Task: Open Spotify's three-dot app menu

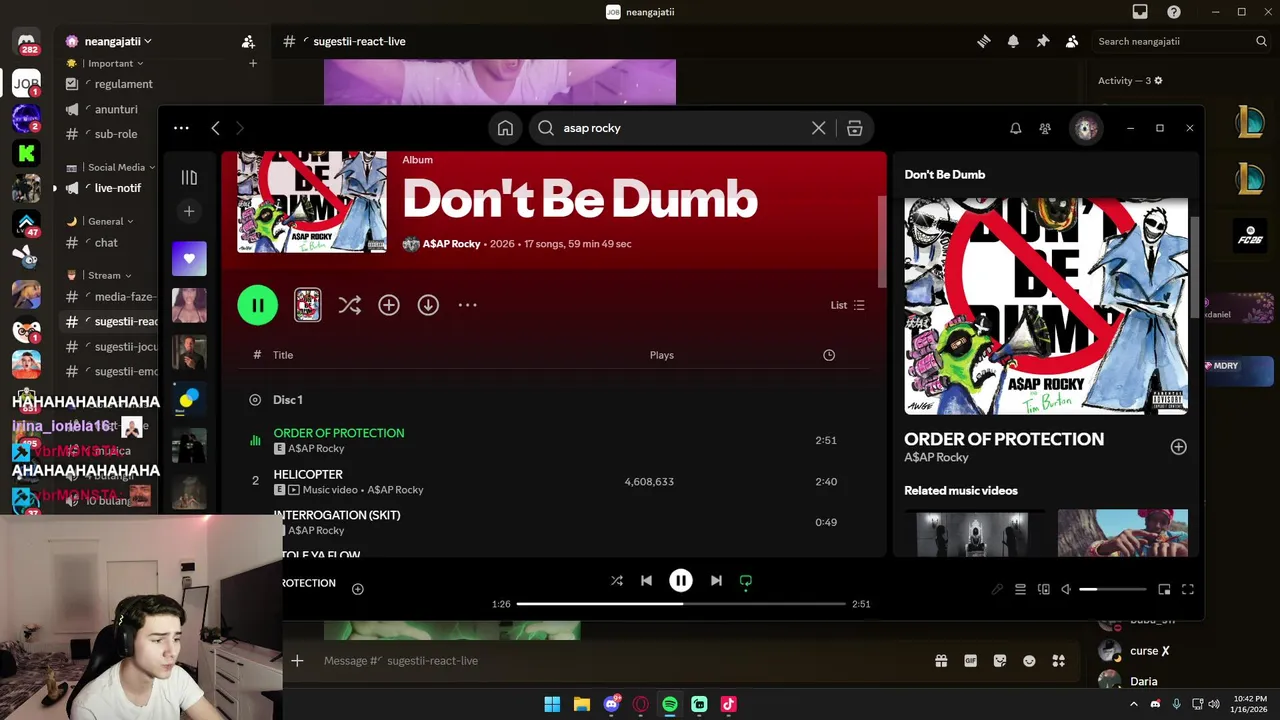Action: point(181,128)
